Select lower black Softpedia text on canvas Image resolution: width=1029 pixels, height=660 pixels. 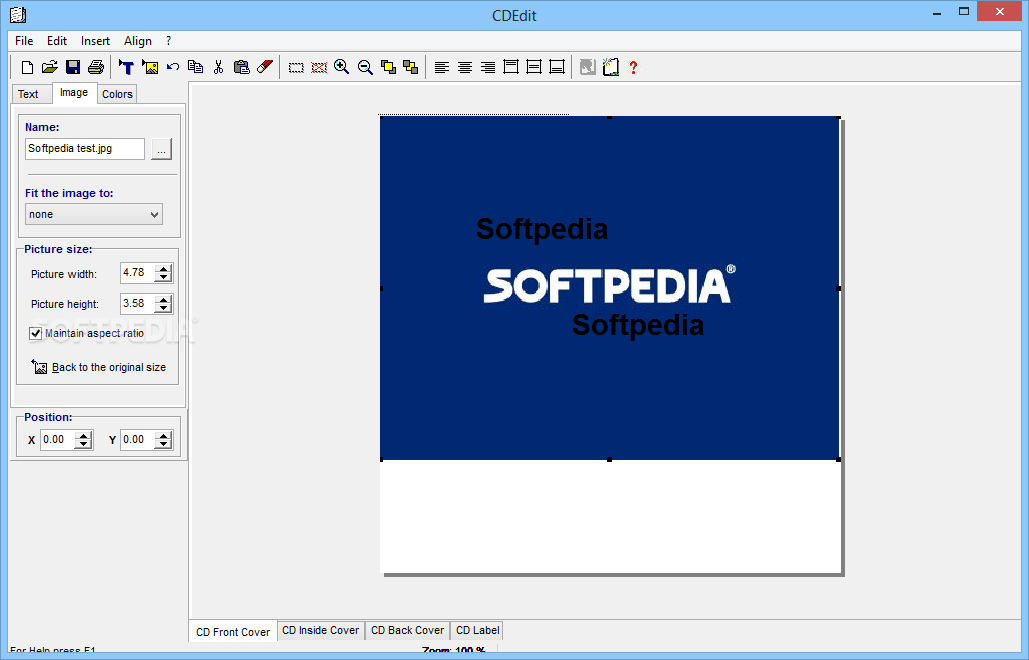click(x=638, y=325)
